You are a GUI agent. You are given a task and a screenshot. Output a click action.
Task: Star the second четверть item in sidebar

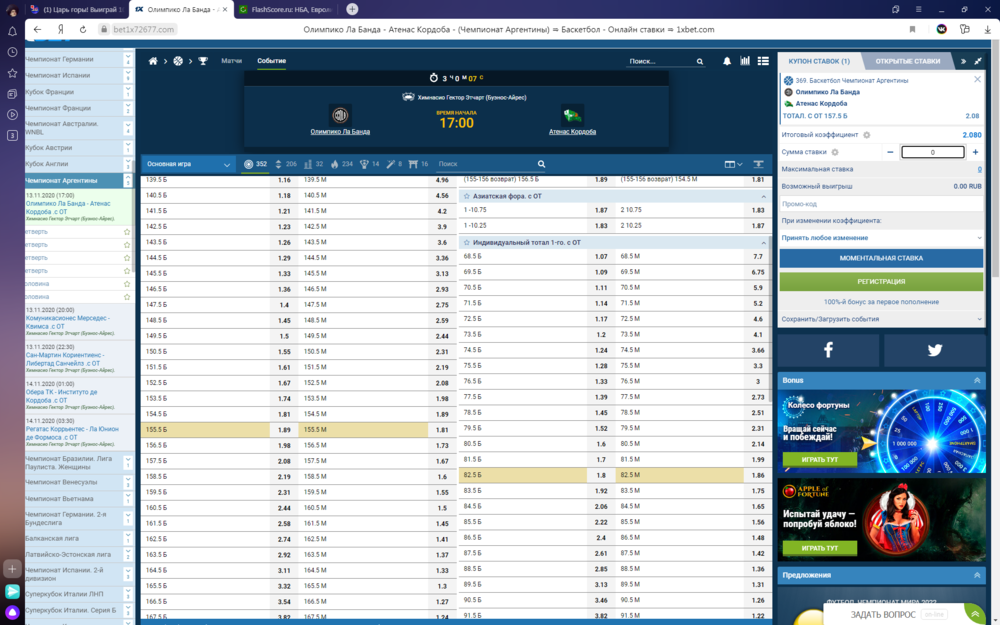pyautogui.click(x=127, y=245)
